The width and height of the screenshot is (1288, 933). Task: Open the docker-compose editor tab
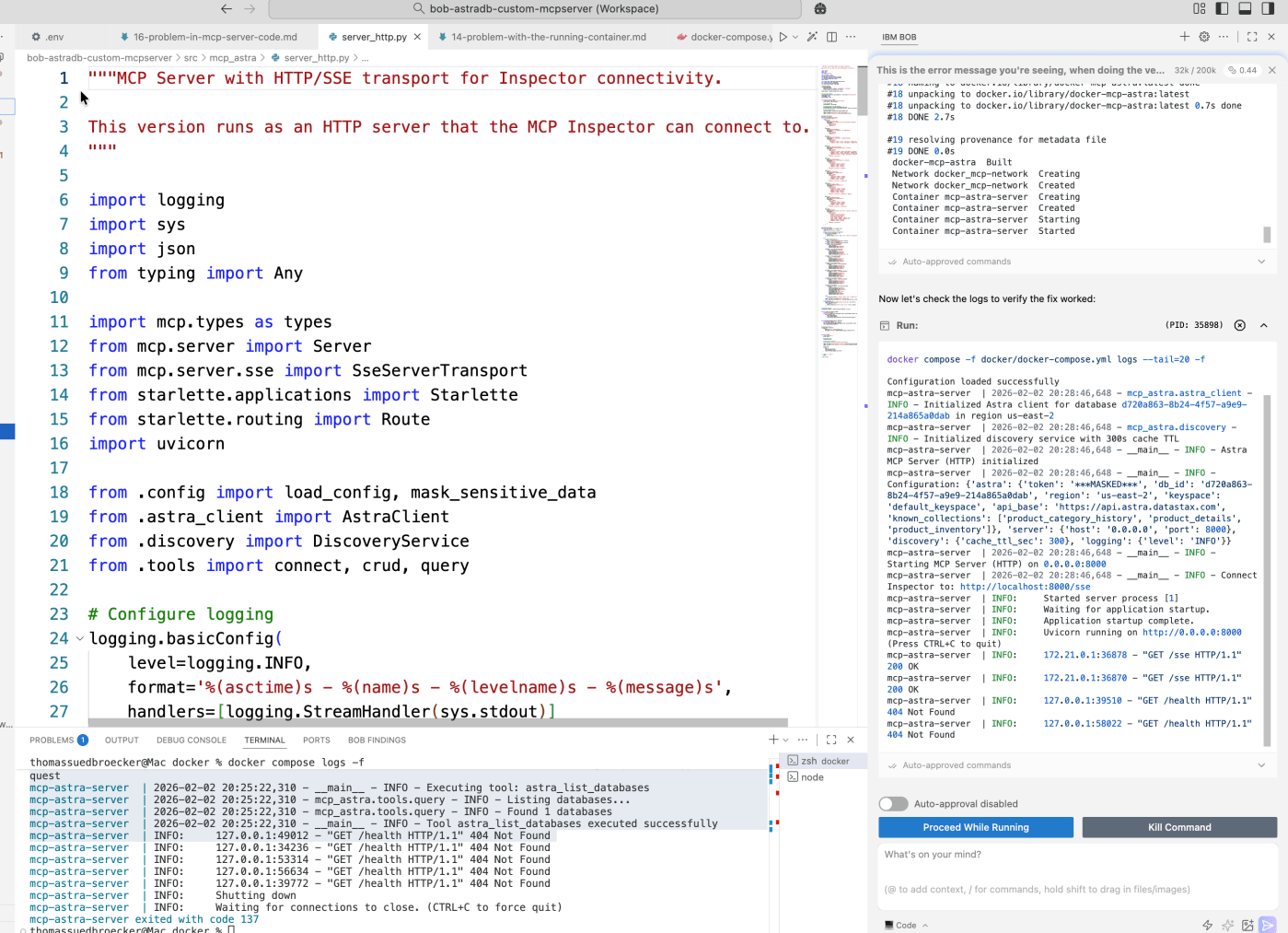[730, 37]
